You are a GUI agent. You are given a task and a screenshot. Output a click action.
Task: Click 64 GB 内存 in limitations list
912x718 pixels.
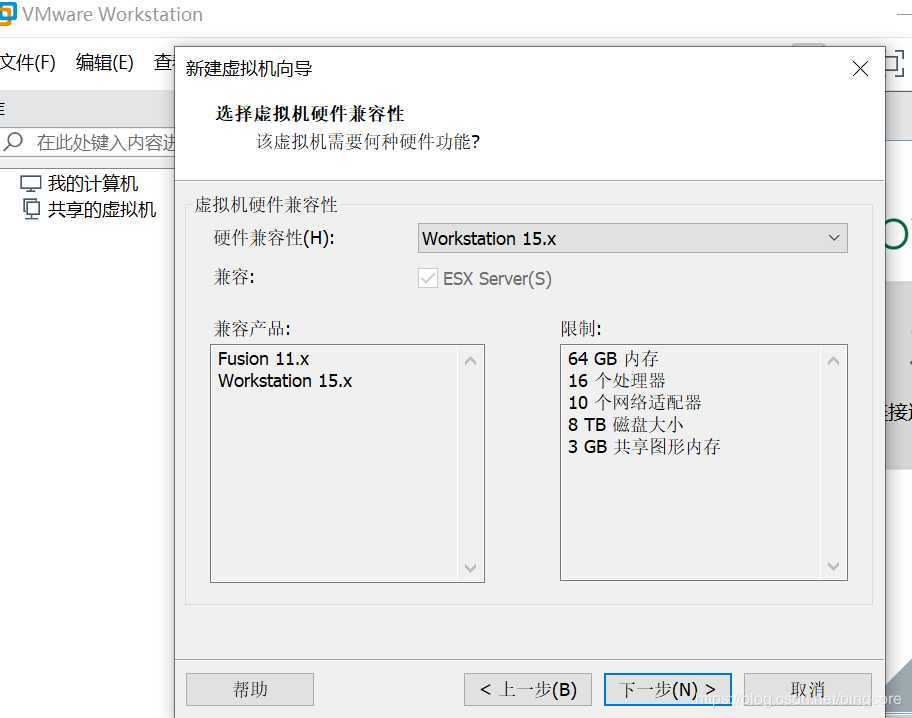tap(613, 359)
